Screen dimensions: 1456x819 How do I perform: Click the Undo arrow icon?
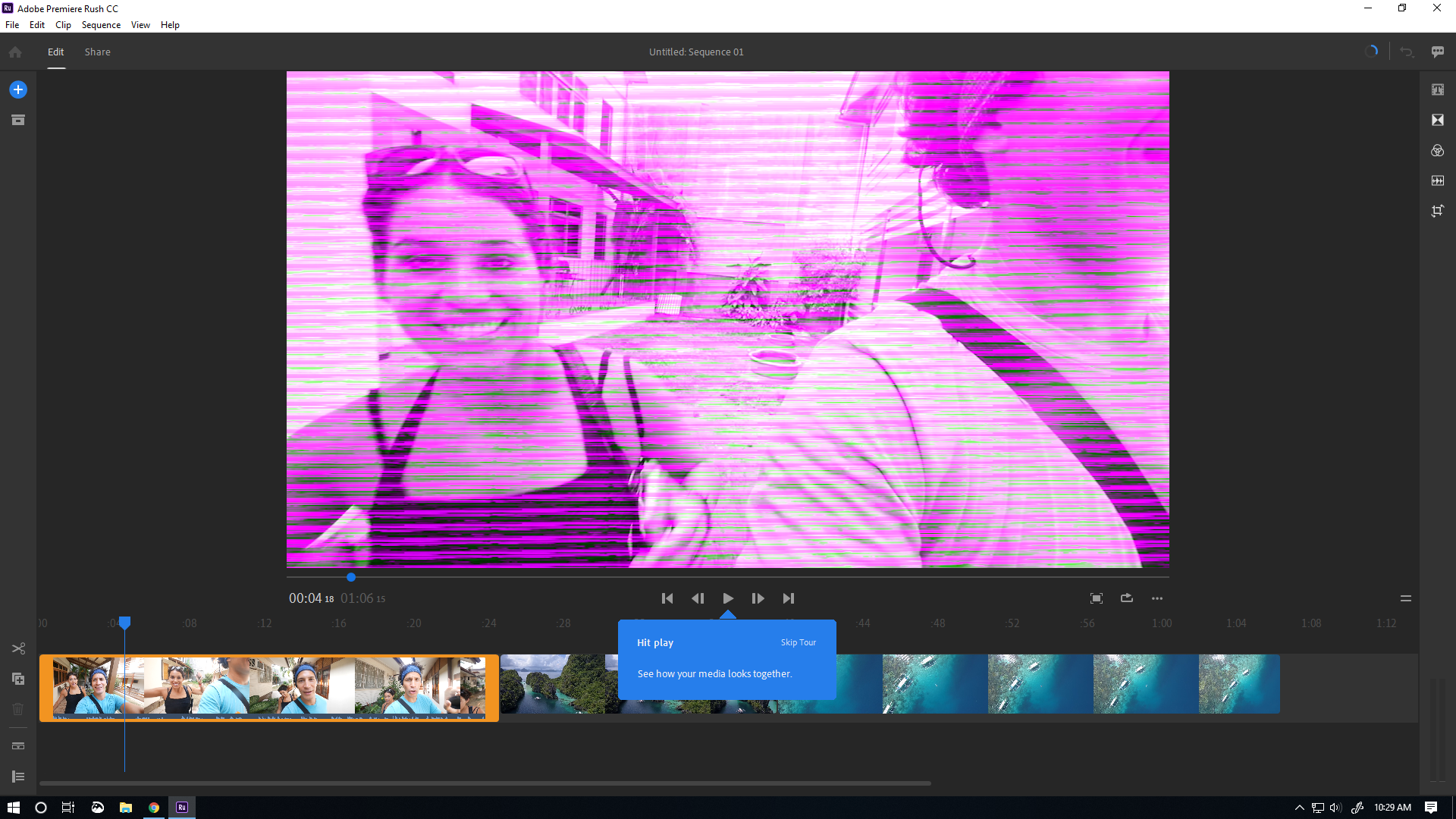coord(1407,52)
